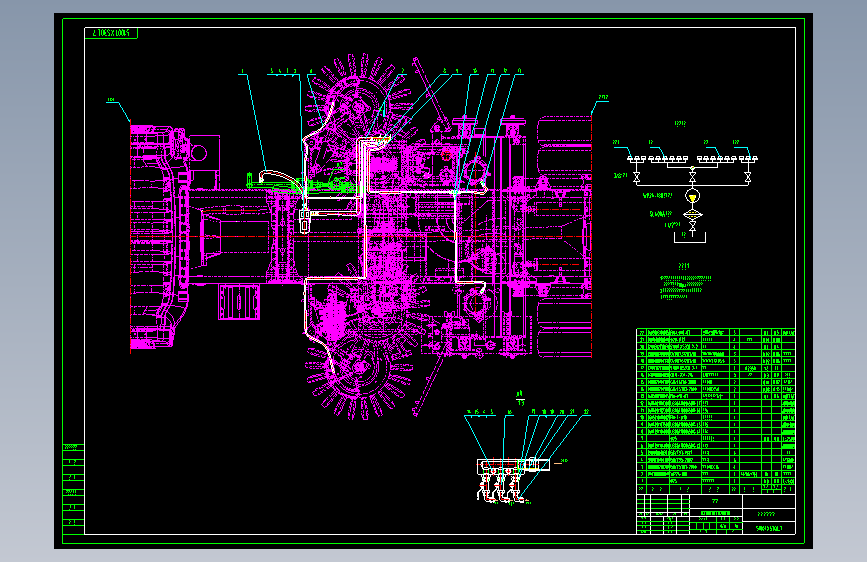Select the leftmost valve symbol in schematic
Image resolution: width=867 pixels, height=562 pixels.
(x=636, y=177)
